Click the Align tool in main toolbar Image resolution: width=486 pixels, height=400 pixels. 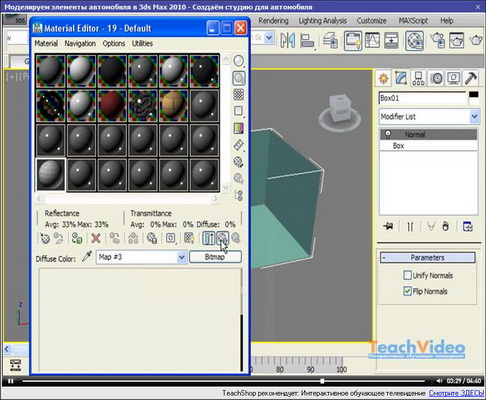point(307,41)
